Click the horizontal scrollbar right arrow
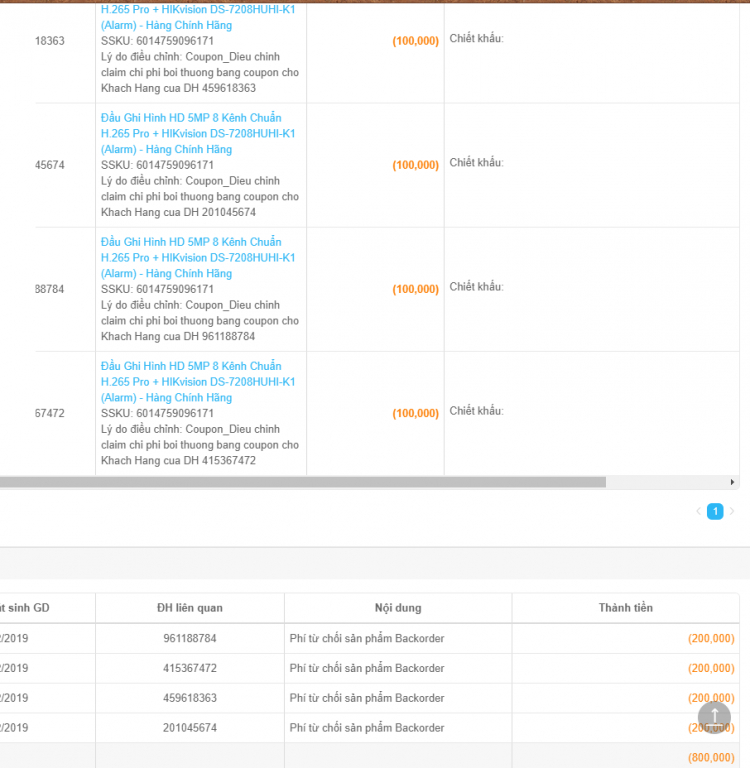This screenshot has height=768, width=750. pyautogui.click(x=735, y=482)
